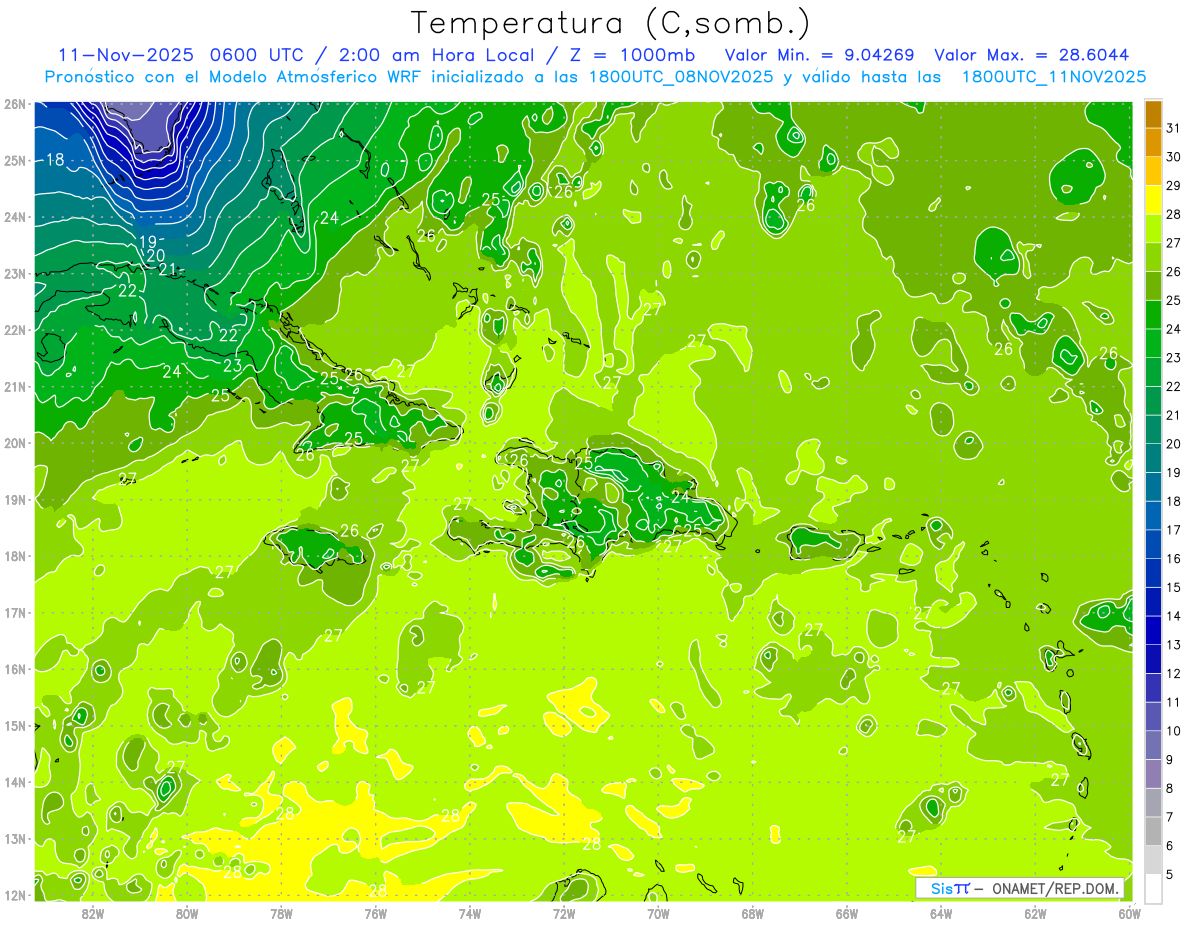
Task: Click the longitude axis label "60W"
Action: pos(1129,913)
